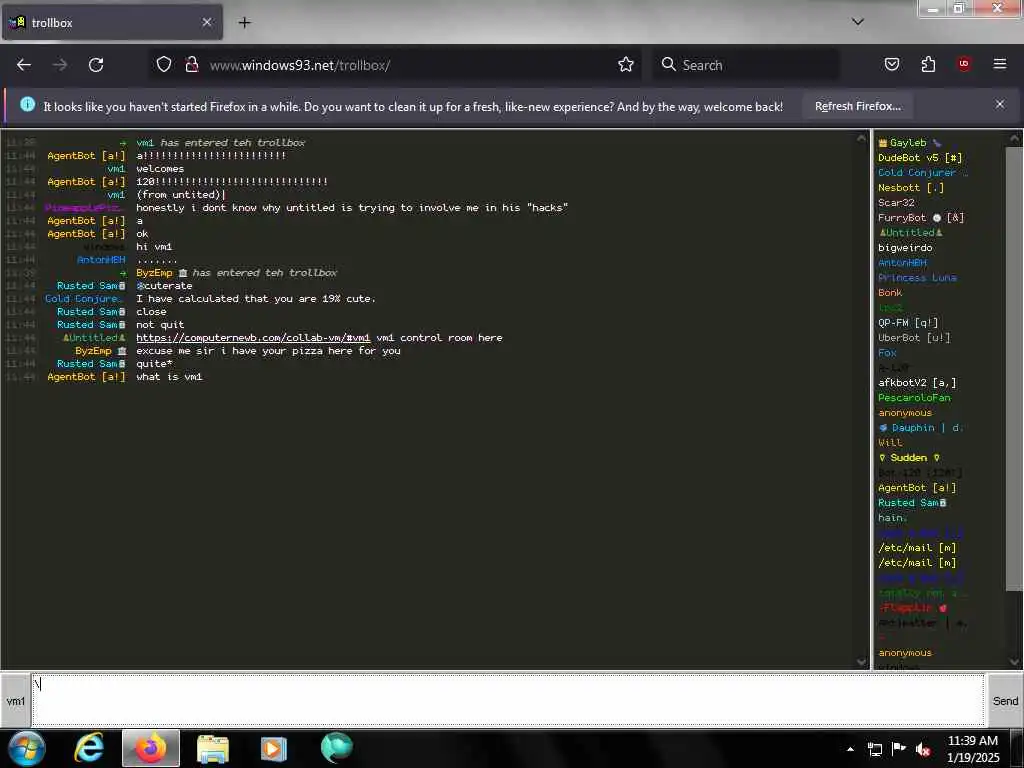1024x768 pixels.
Task: Open the green globe taskbar app
Action: [x=336, y=748]
